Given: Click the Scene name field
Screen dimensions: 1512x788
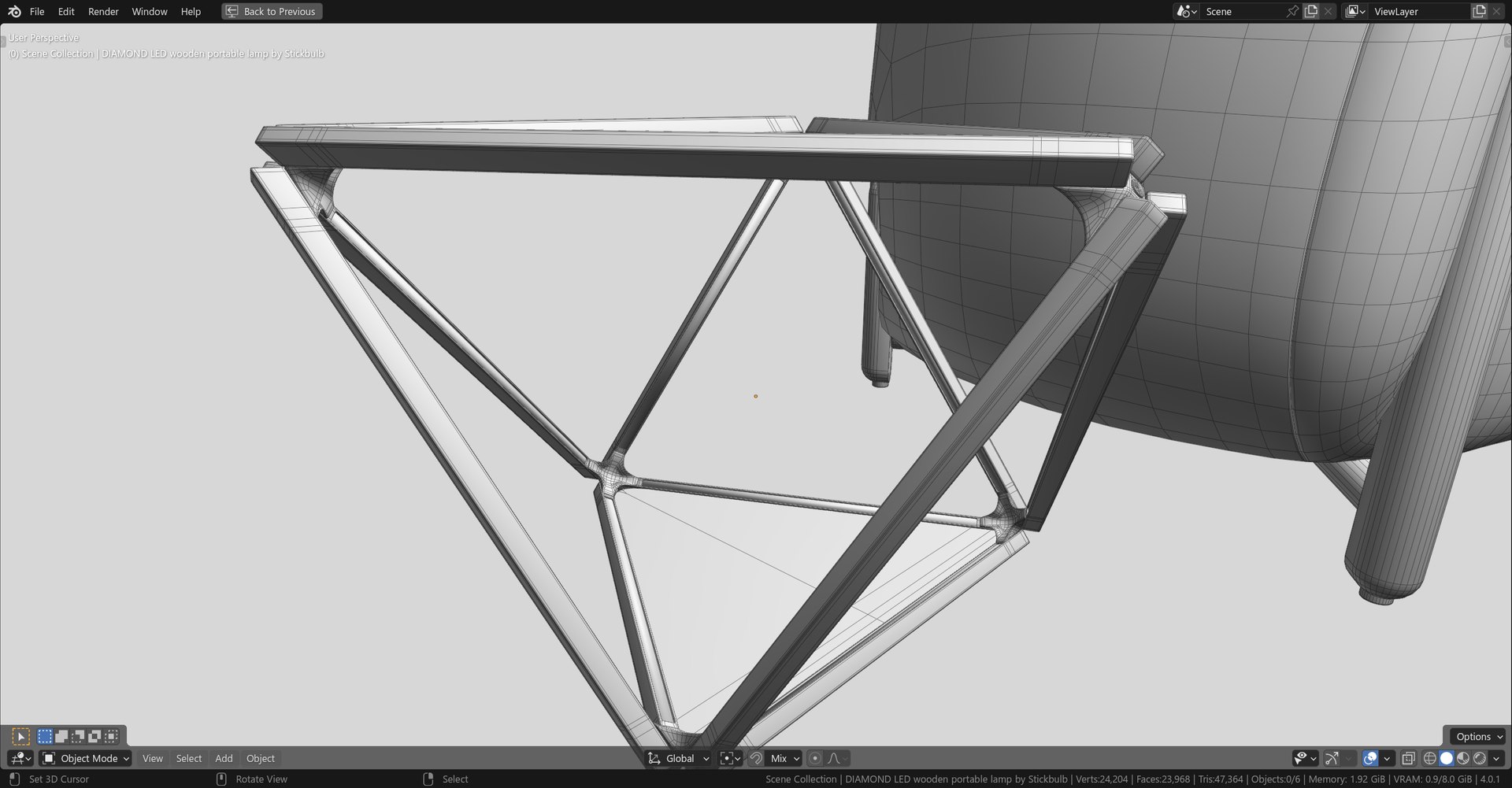Looking at the screenshot, I should (x=1243, y=11).
